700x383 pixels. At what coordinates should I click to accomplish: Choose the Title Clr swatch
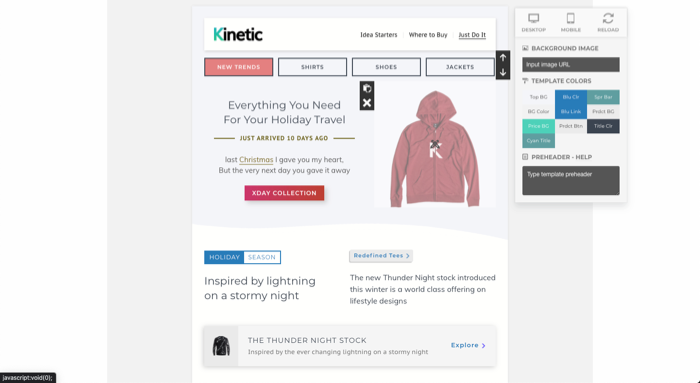(603, 126)
